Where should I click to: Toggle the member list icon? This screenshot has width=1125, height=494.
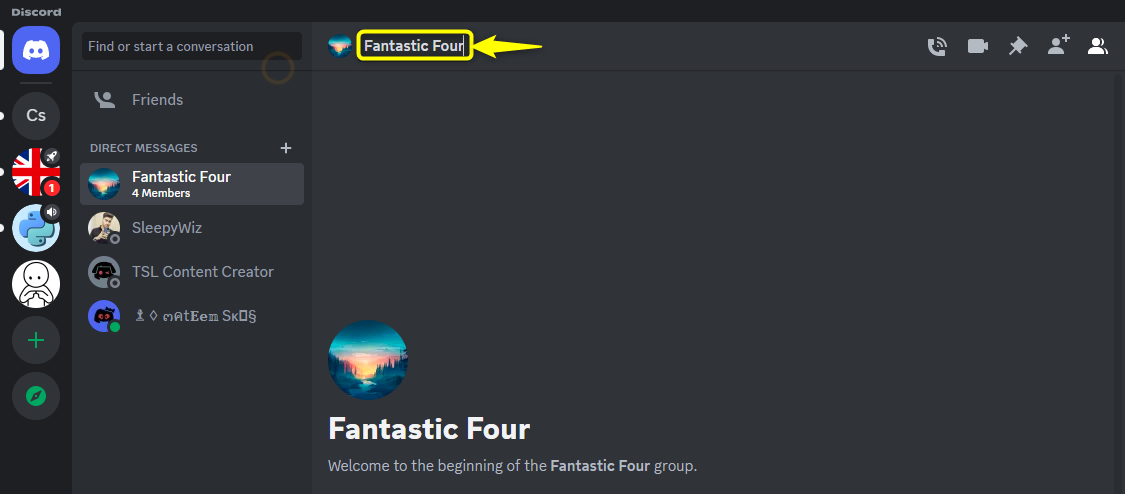(1098, 47)
